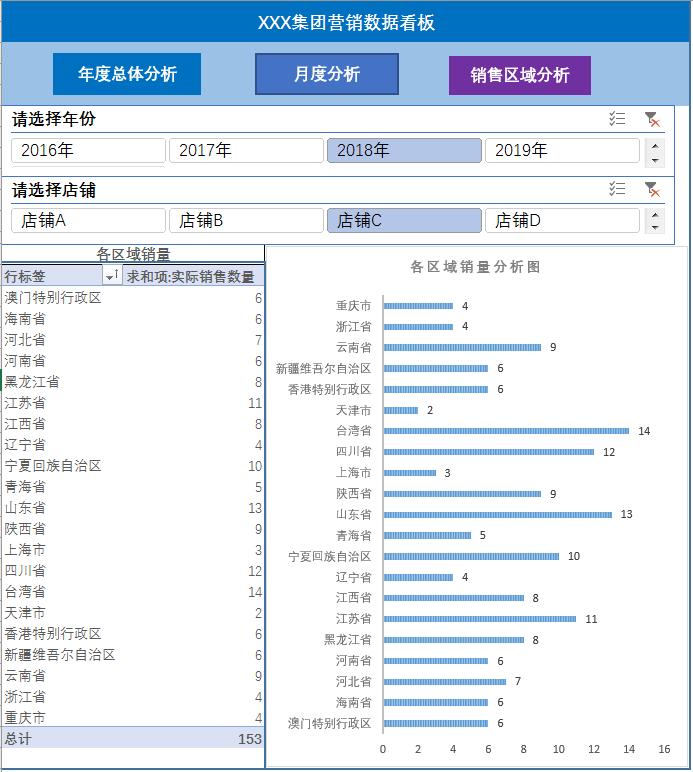Click the 宁夏回族自治区 row label

coord(53,466)
